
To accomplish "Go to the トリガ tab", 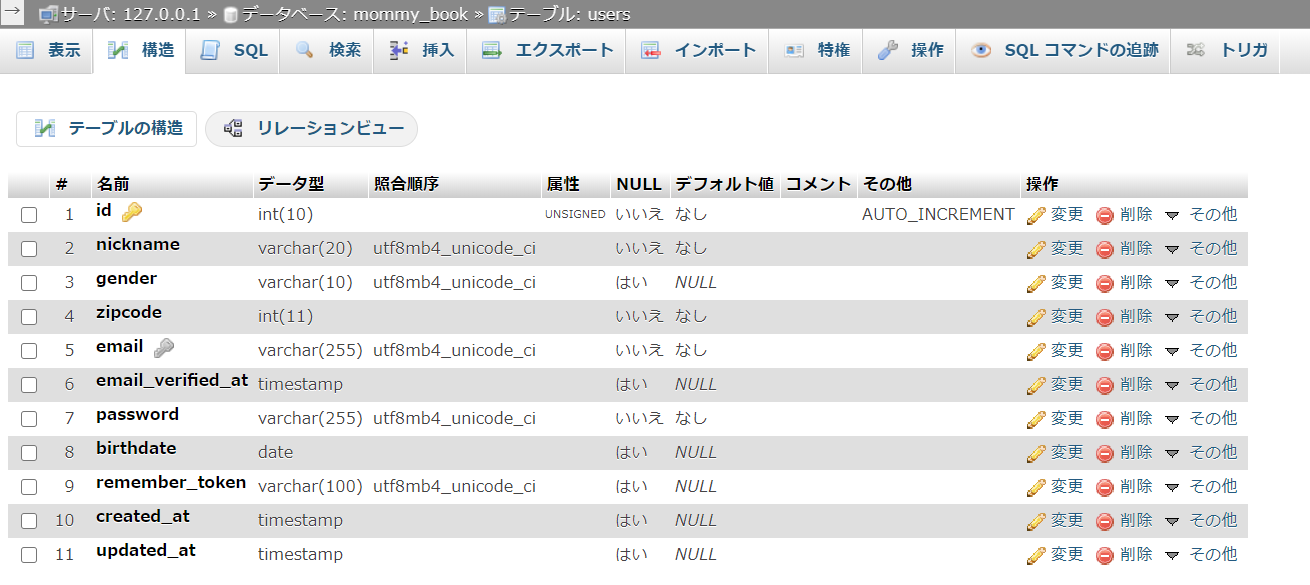I will 1226,50.
